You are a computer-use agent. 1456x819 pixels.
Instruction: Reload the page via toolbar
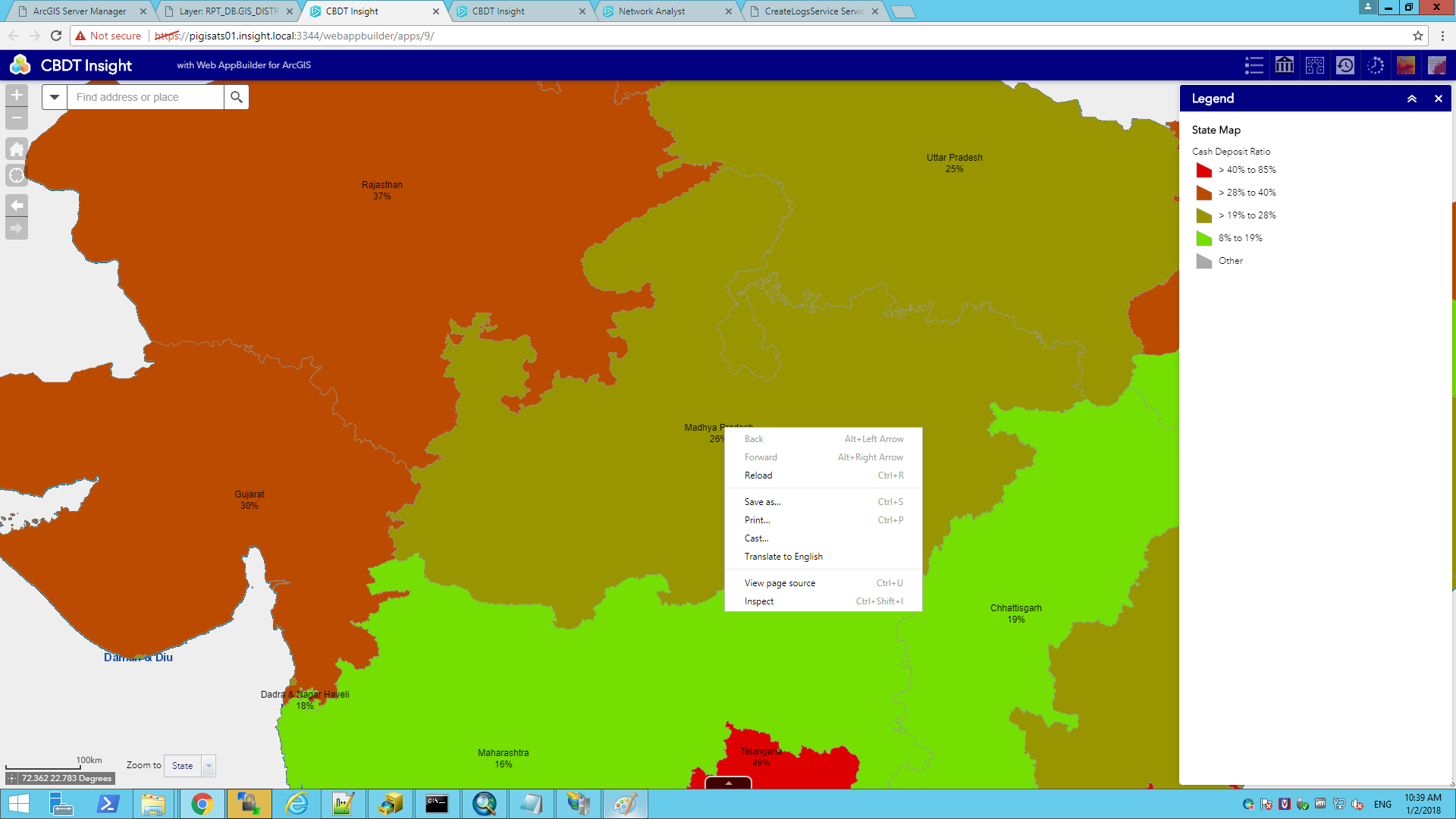point(56,36)
